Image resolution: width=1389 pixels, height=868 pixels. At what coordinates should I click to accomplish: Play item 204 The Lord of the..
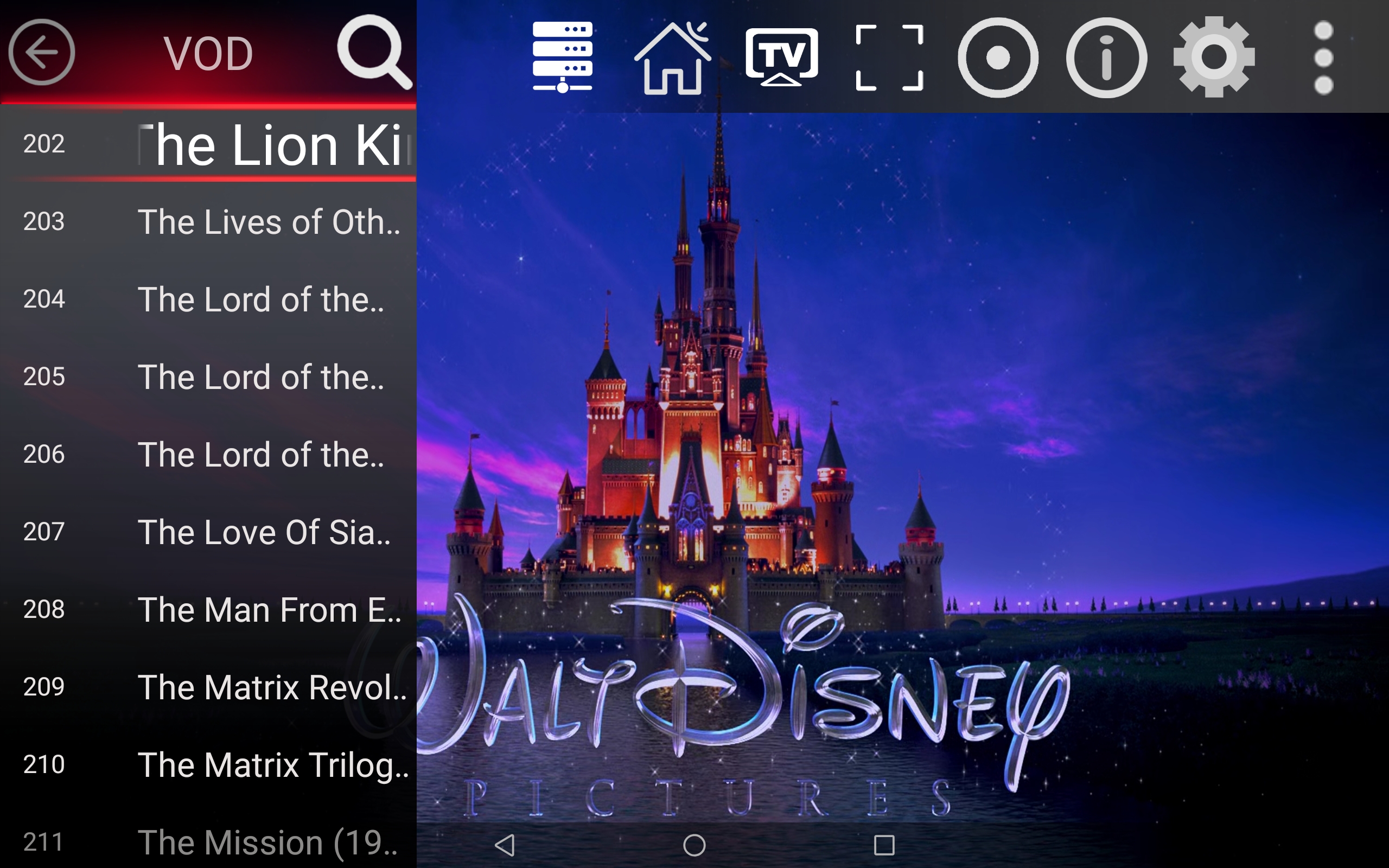[x=208, y=299]
